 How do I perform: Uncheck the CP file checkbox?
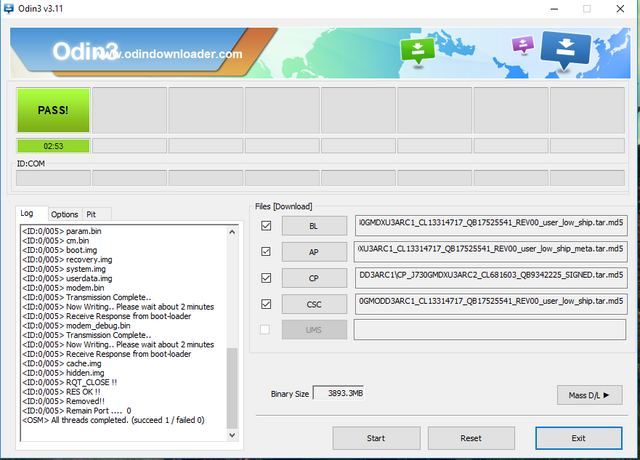tap(266, 278)
